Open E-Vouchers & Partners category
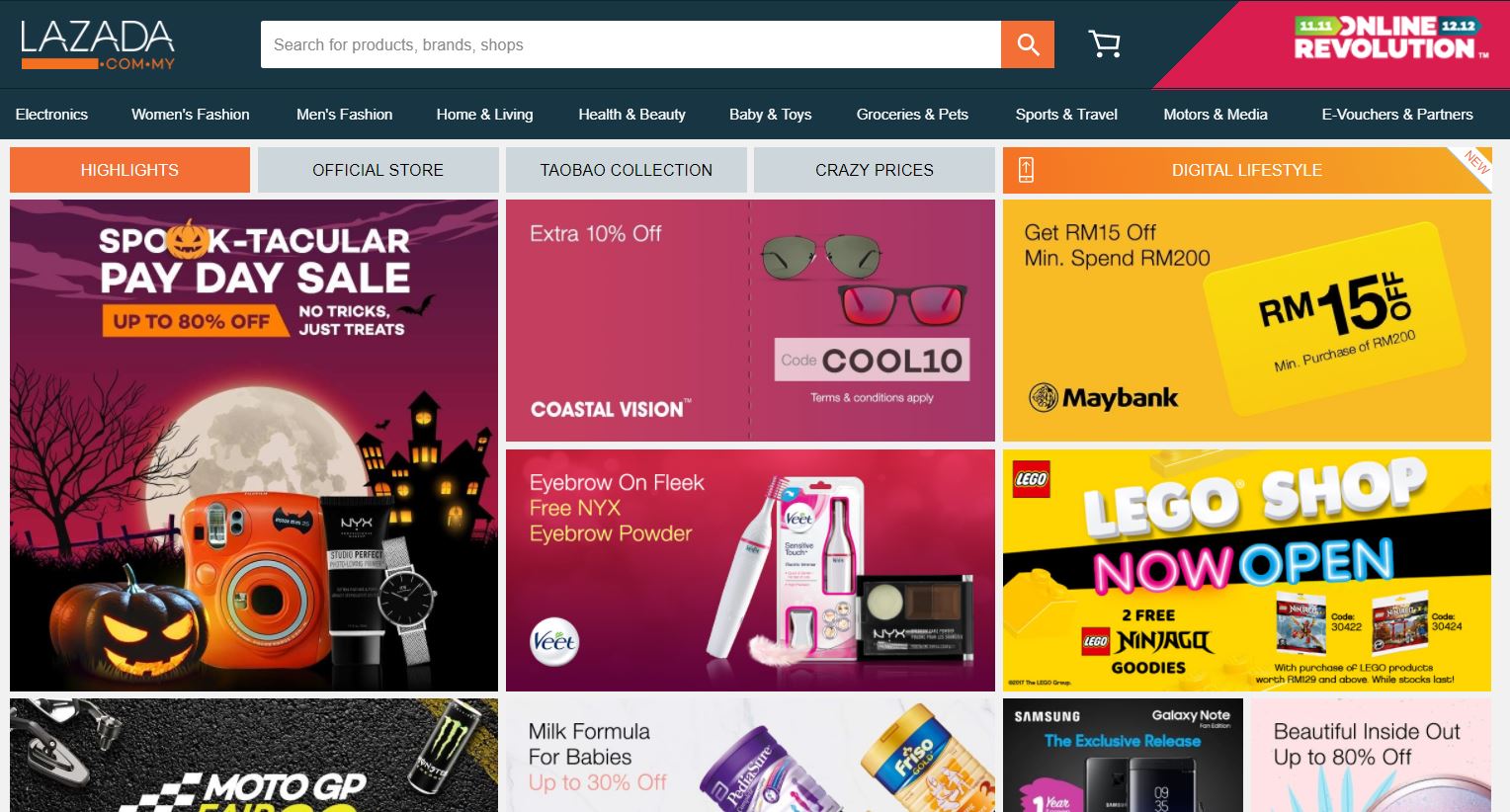 click(x=1397, y=115)
